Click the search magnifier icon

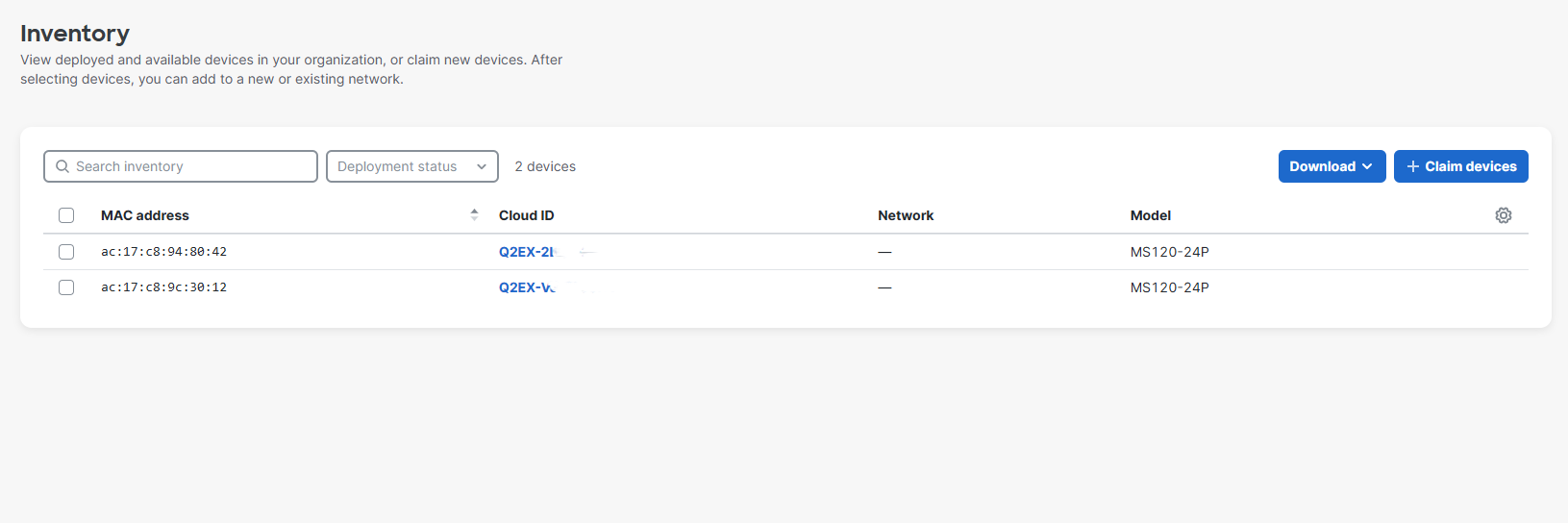click(x=62, y=166)
